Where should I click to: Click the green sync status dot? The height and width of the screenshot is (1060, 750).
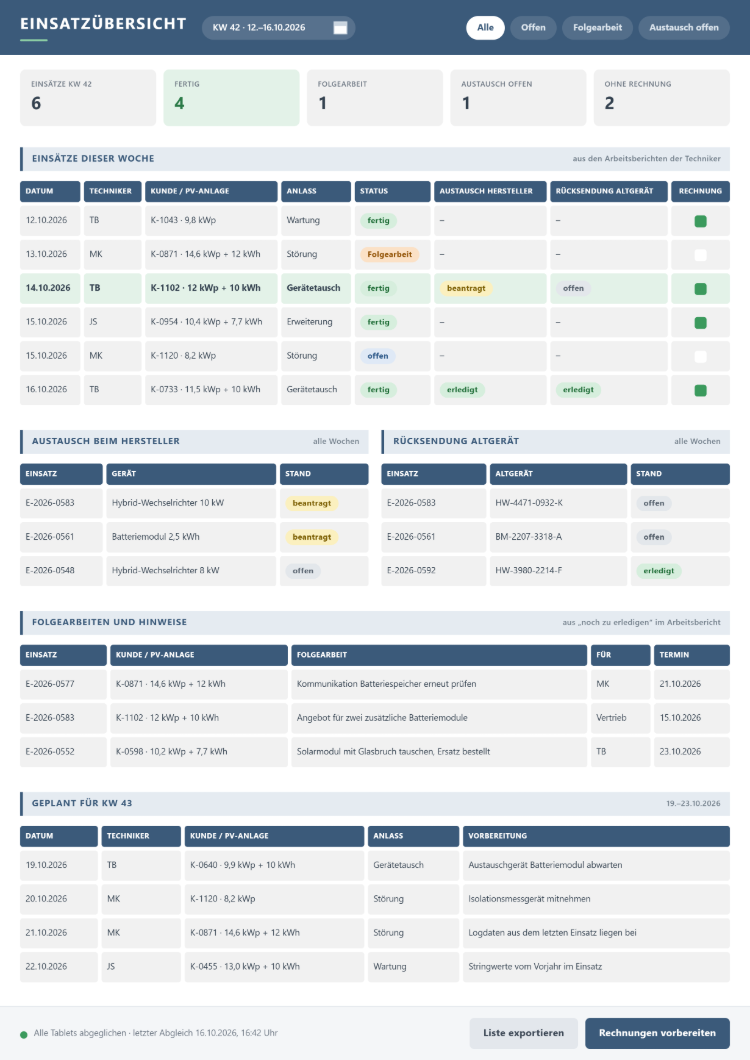click(x=24, y=1034)
